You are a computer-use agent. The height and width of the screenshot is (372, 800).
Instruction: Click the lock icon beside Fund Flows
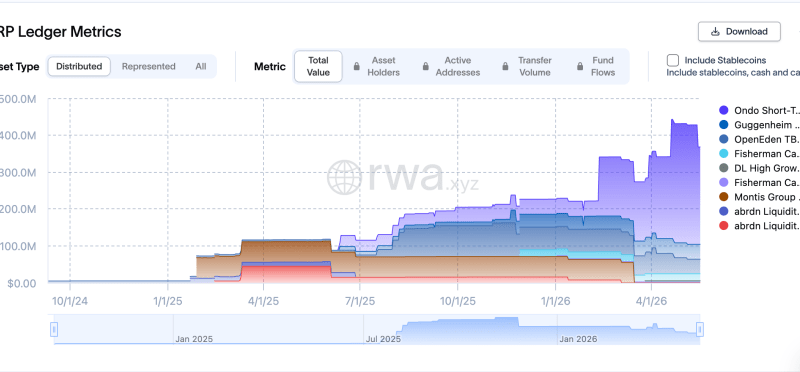tap(580, 66)
